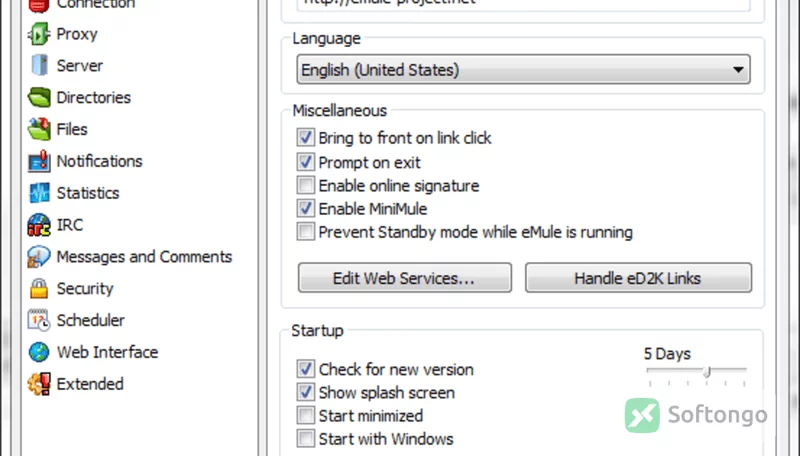Click the Proxy icon in the sidebar
The width and height of the screenshot is (800, 456).
(x=39, y=34)
